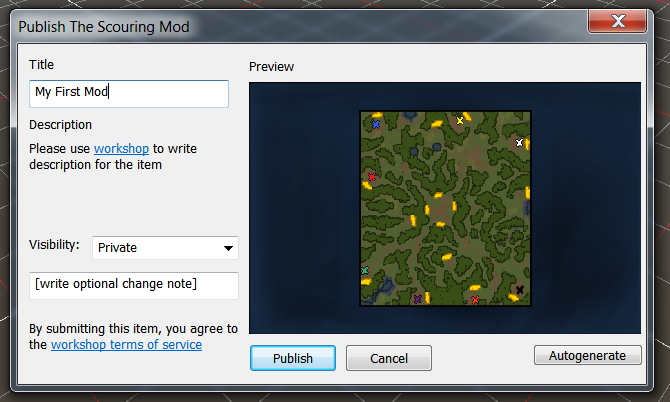Click the white start marker on the map
670x402 pixels.
(519, 143)
